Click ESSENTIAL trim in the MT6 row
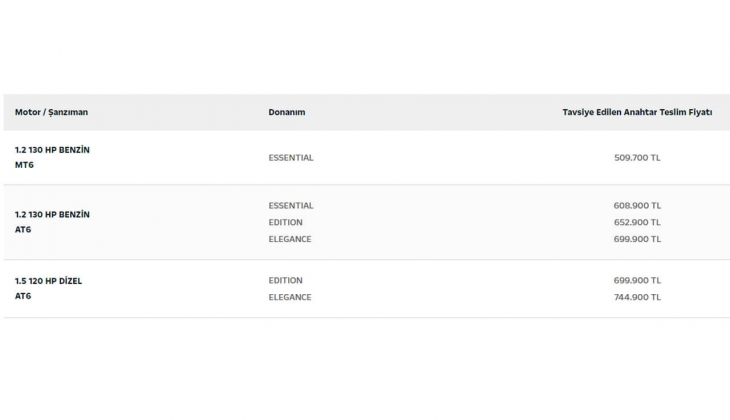 click(291, 157)
